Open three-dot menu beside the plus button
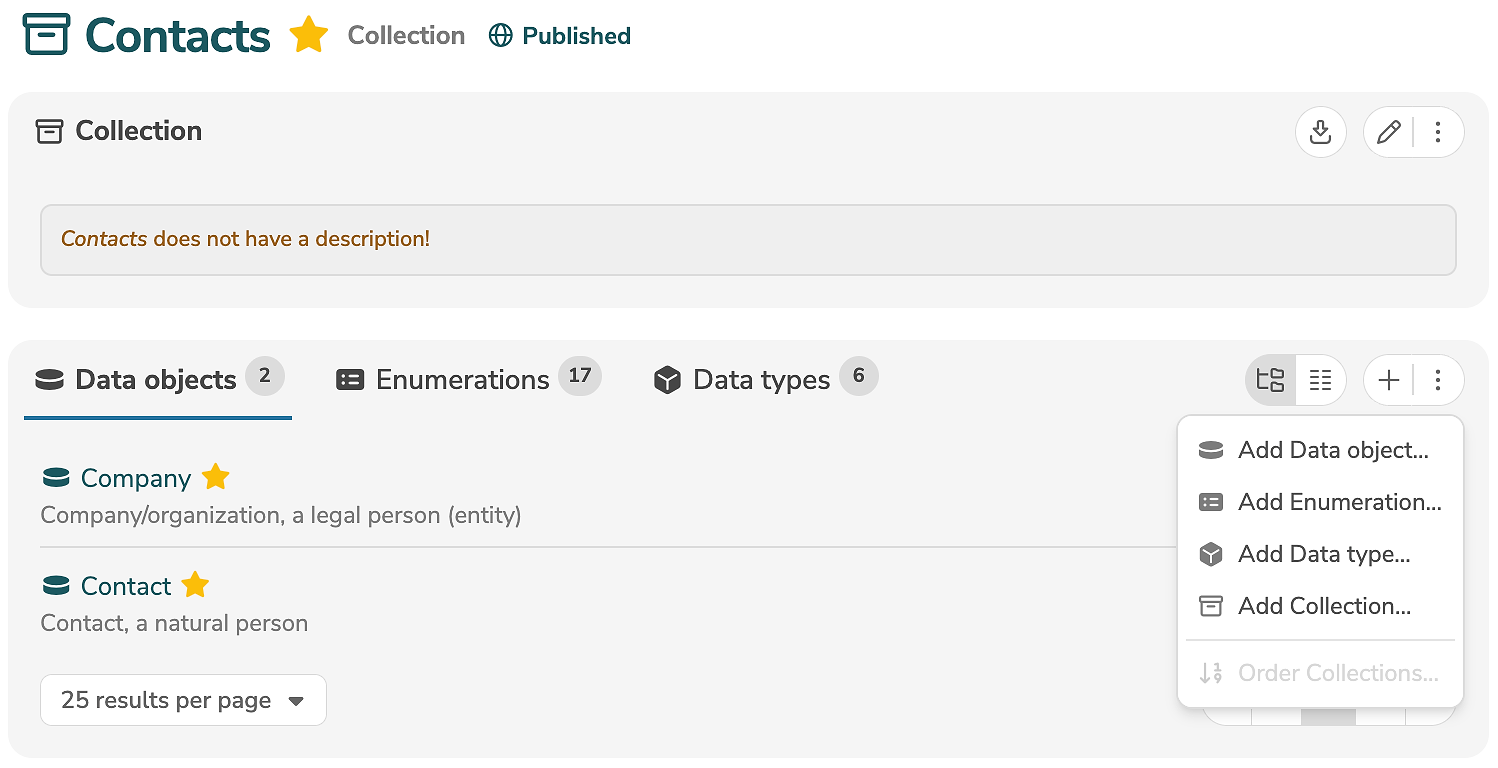 pyautogui.click(x=1438, y=380)
